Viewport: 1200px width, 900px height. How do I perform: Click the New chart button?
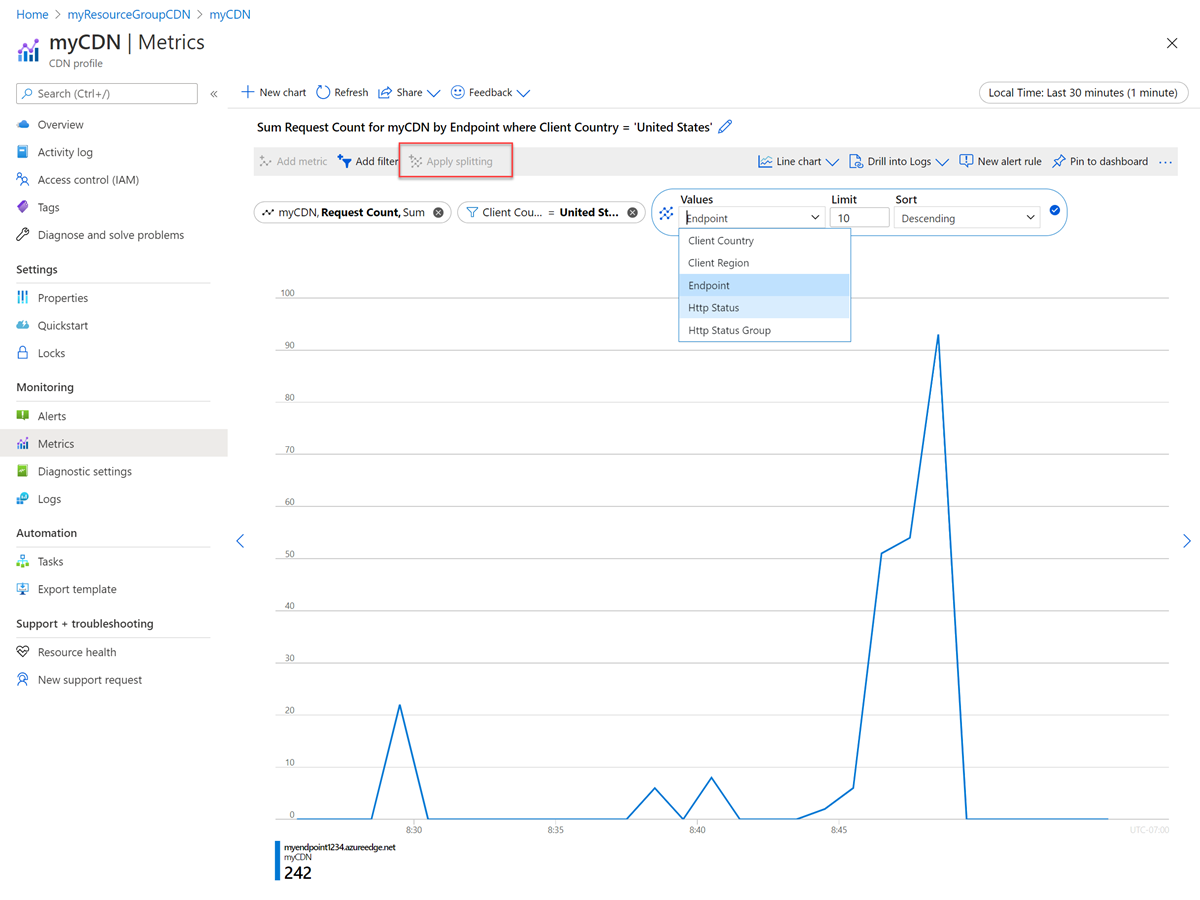274,93
